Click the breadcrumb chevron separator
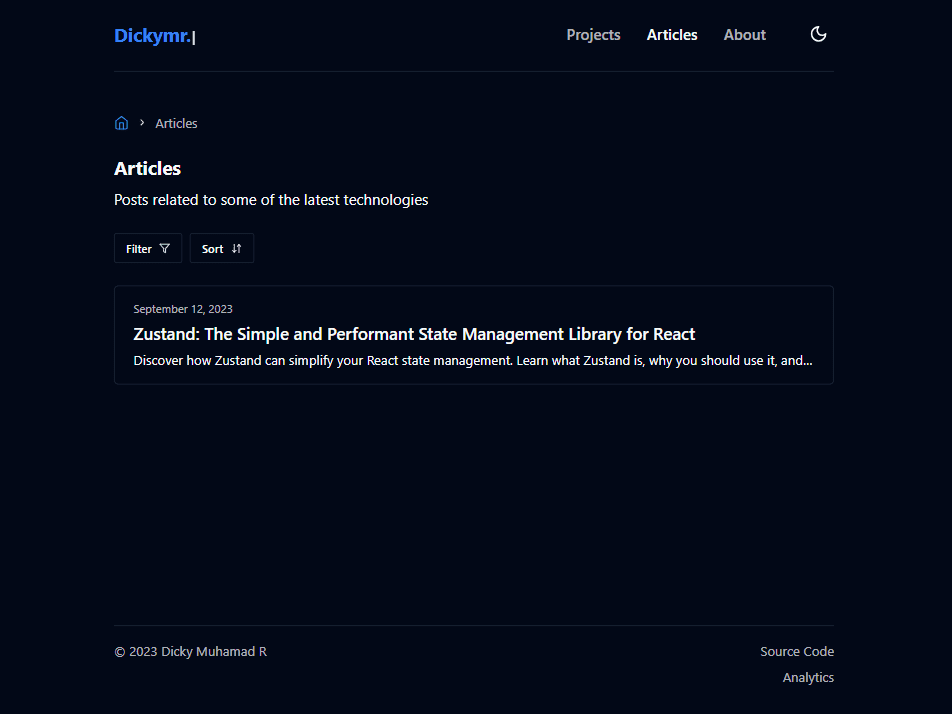This screenshot has height=714, width=952. coord(142,123)
